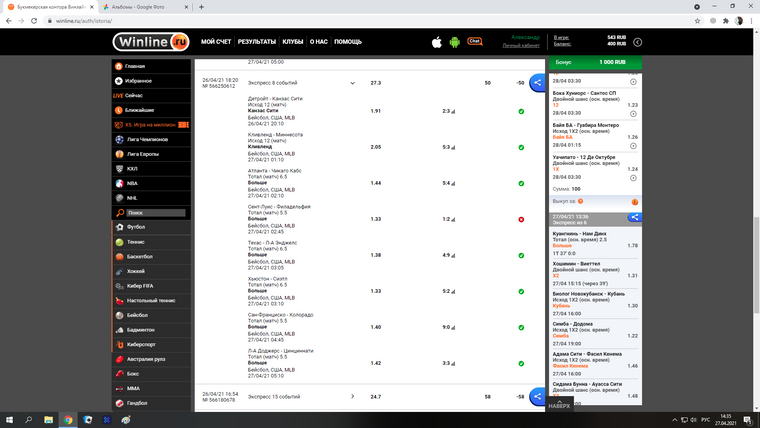
Task: Select Гандбол sport category
Action: pyautogui.click(x=151, y=403)
